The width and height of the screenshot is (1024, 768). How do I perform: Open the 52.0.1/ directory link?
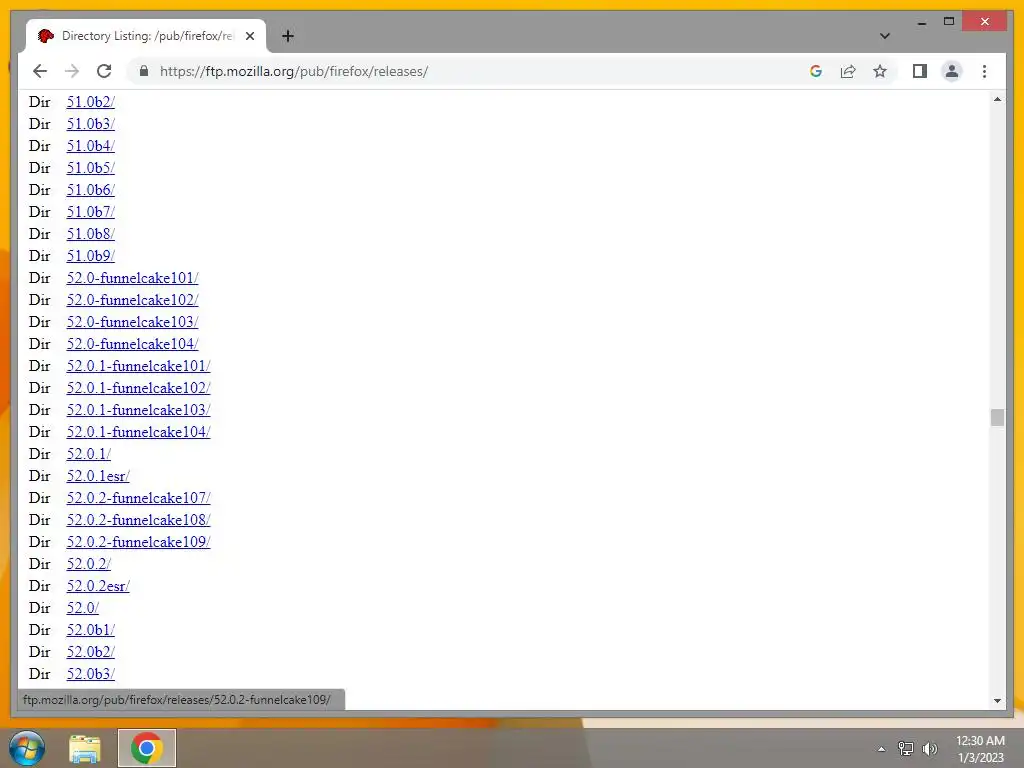[88, 454]
